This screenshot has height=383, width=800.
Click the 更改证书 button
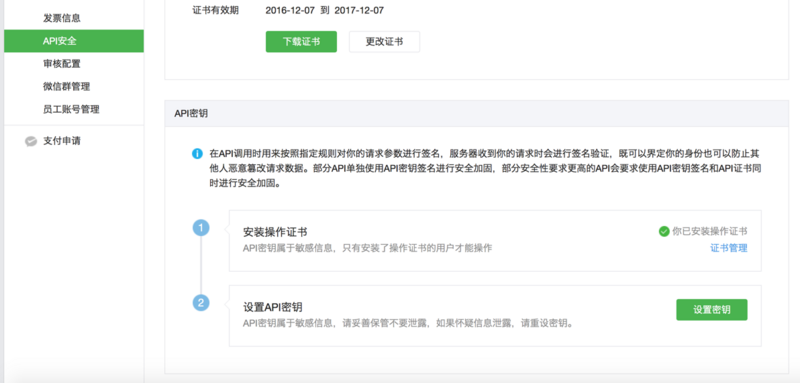tap(384, 42)
